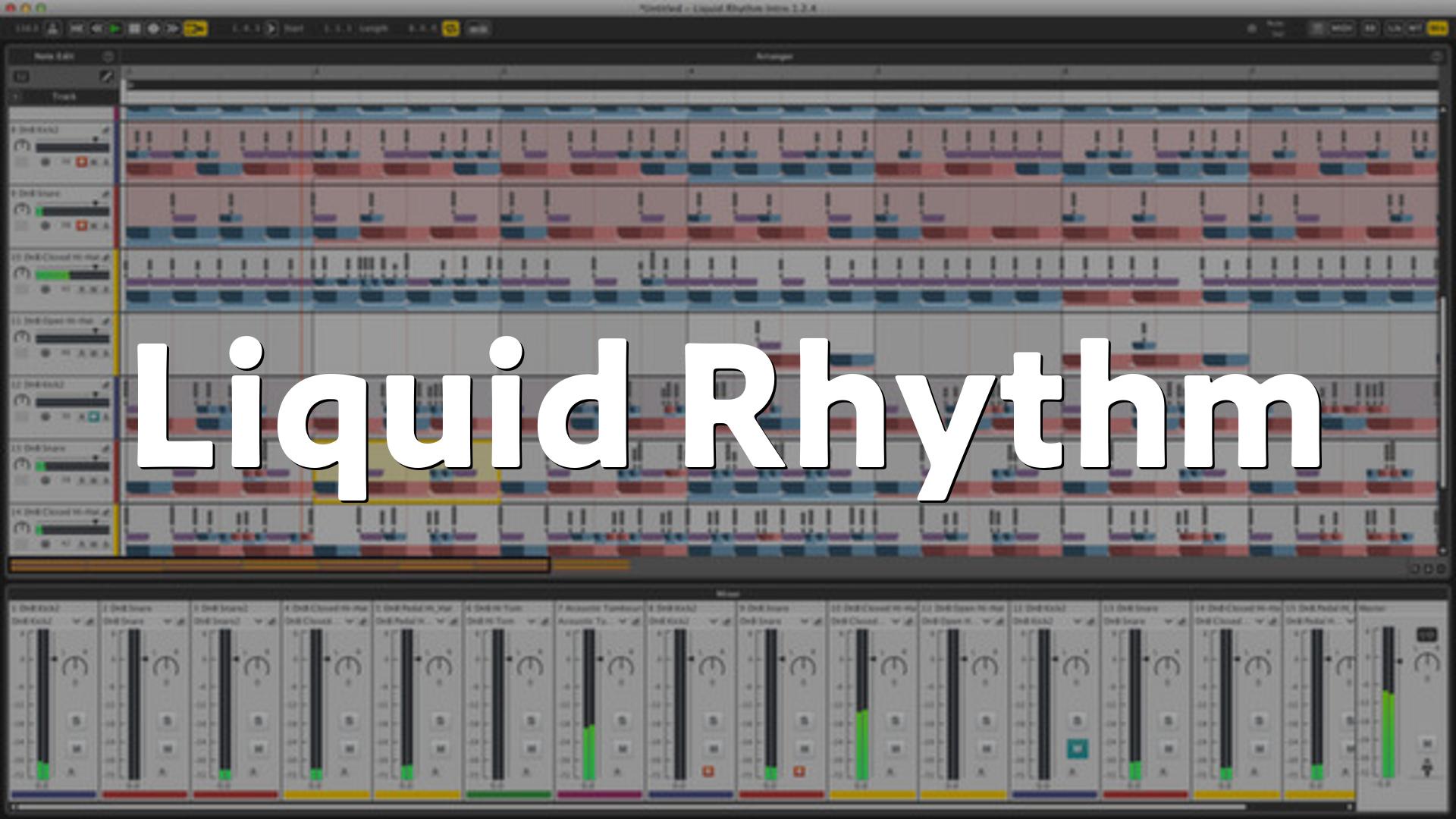Toggle the yellow loop button in the transport bar
The image size is (1456, 819).
click(195, 29)
